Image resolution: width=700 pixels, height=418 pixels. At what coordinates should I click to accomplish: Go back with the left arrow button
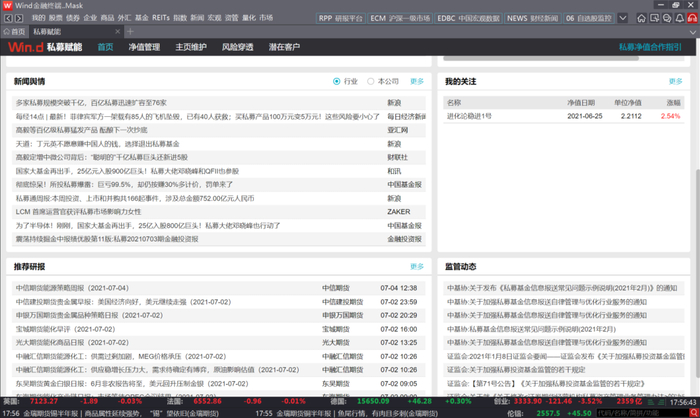tap(8, 18)
